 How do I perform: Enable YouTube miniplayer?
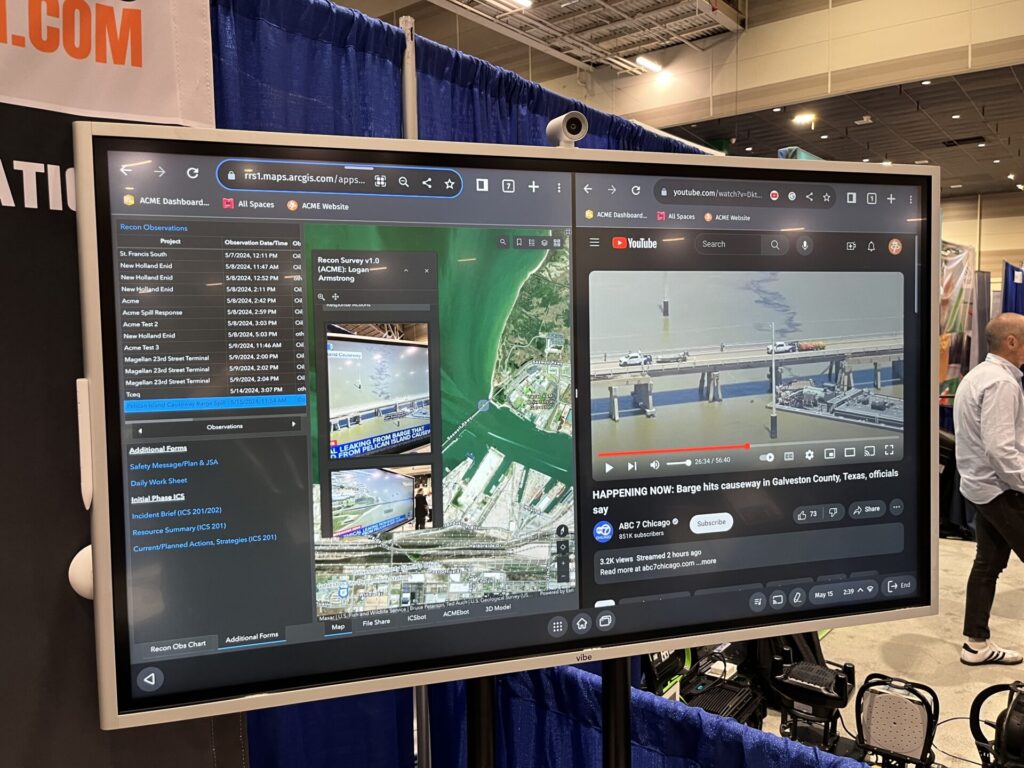click(x=829, y=453)
